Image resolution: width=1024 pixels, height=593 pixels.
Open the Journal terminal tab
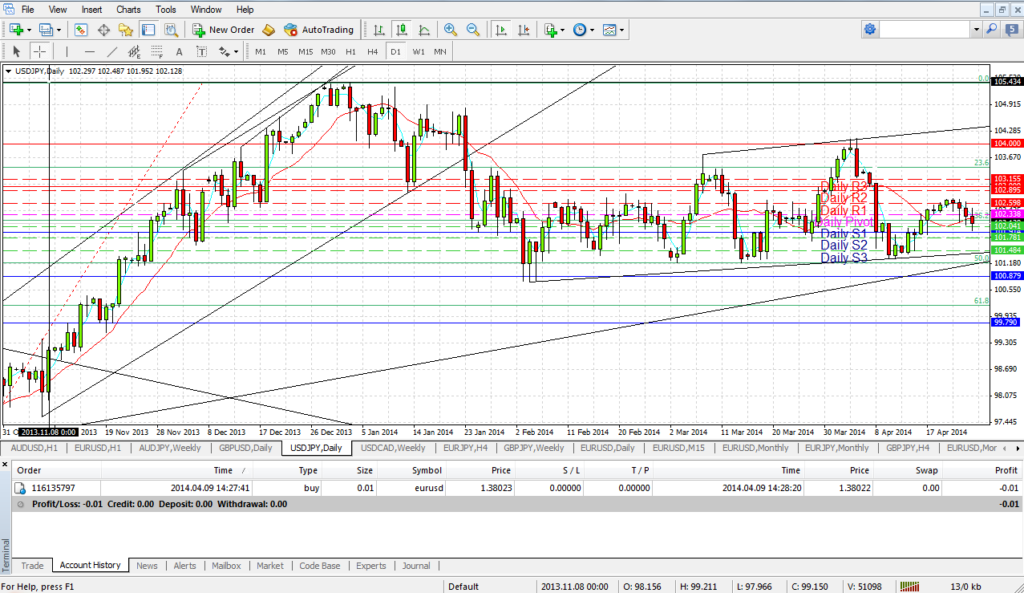416,566
